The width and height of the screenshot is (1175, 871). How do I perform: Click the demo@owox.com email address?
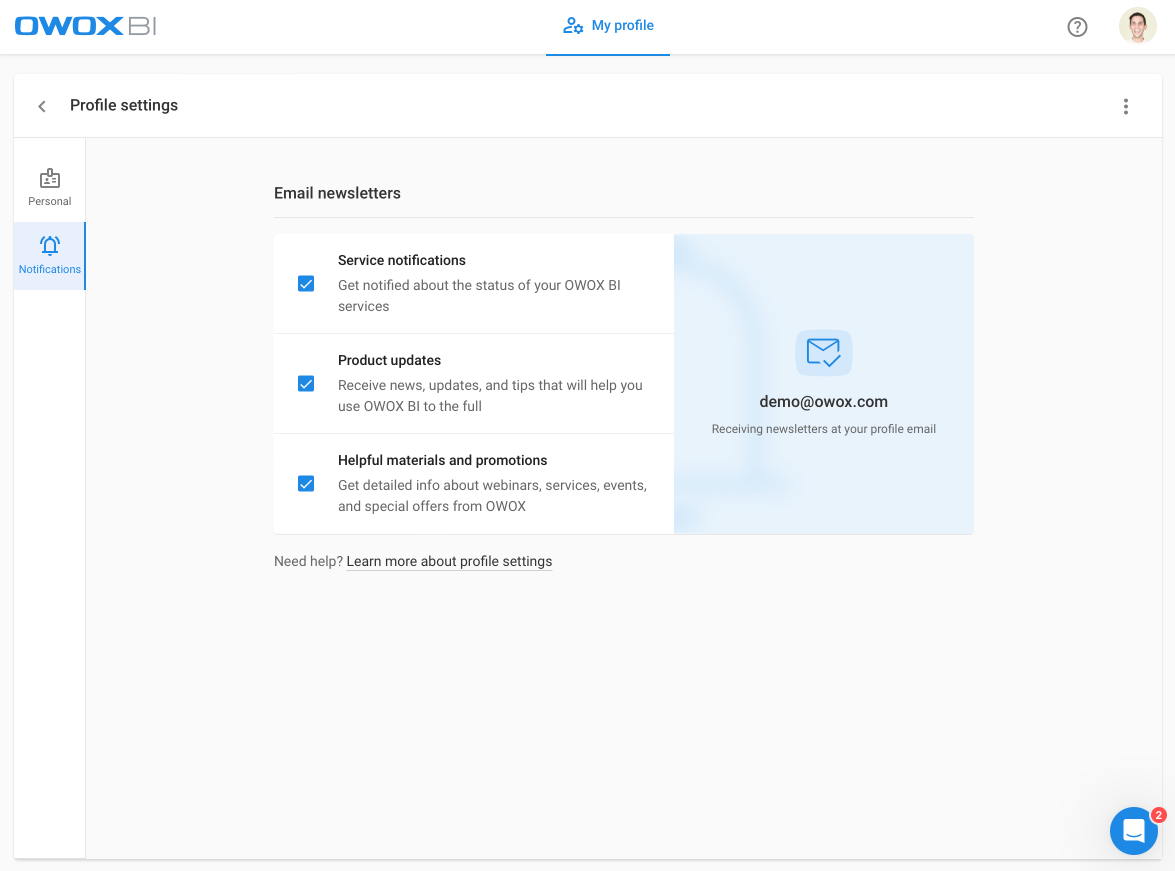(x=823, y=402)
